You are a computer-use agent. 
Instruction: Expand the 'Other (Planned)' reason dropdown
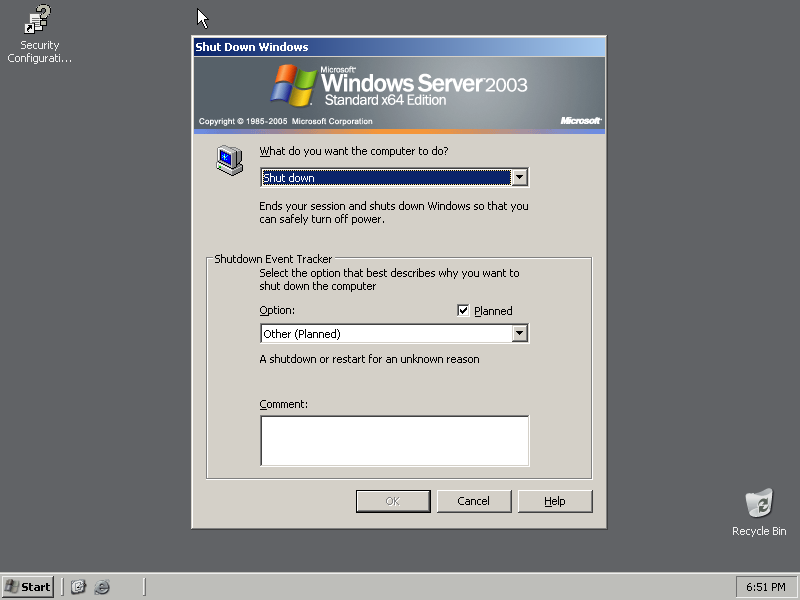(x=519, y=334)
